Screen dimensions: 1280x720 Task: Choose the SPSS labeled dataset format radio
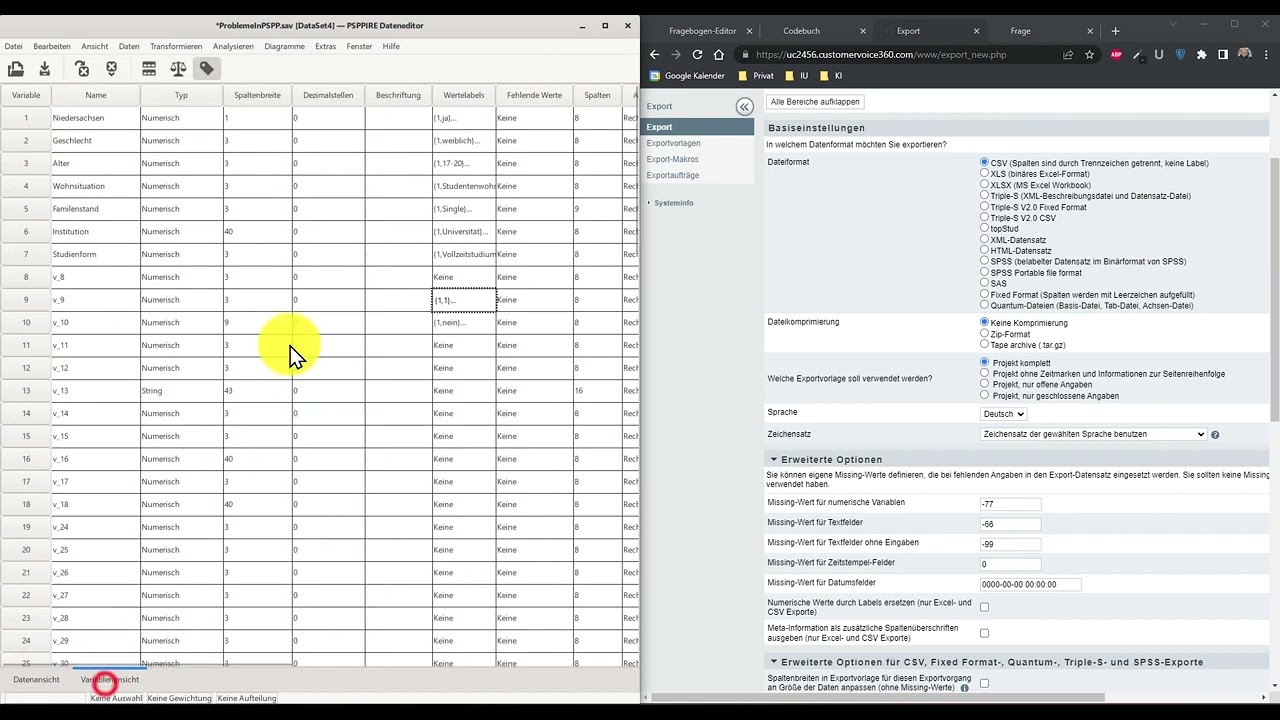[x=985, y=261]
